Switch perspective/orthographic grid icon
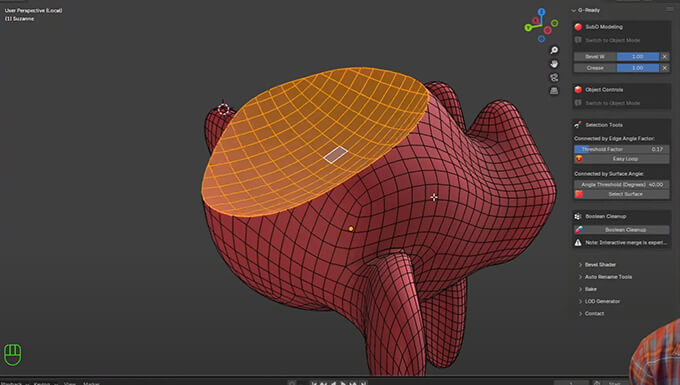 click(554, 91)
